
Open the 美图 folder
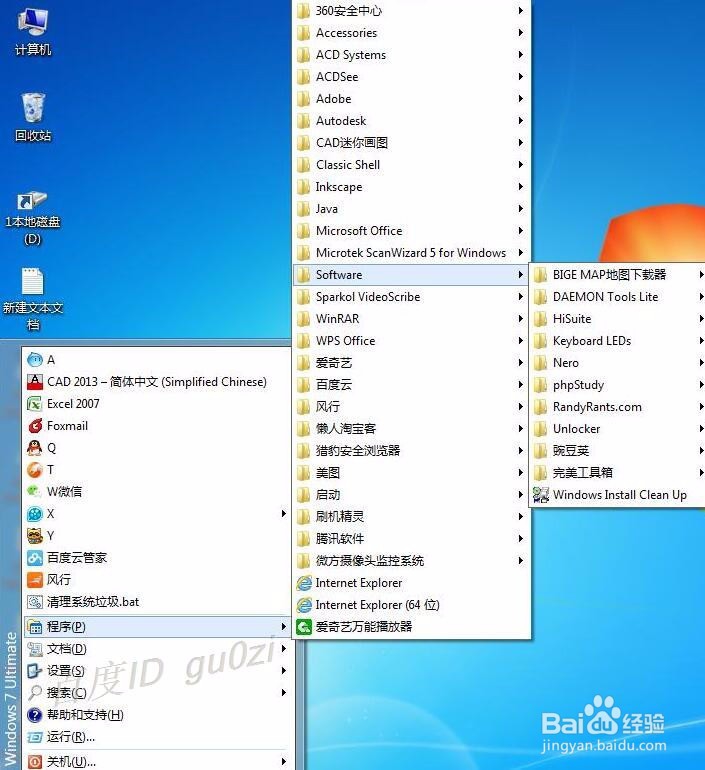(x=411, y=473)
